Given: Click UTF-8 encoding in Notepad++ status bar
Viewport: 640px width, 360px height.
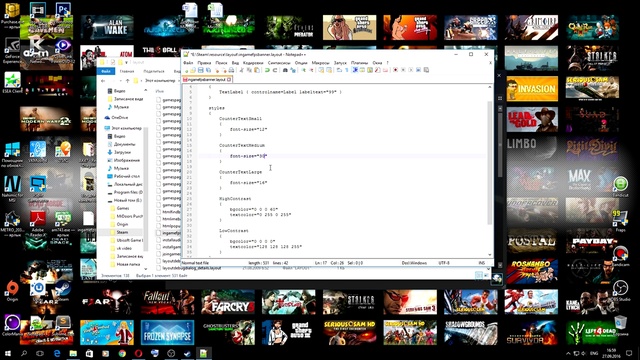Looking at the screenshot, I should (x=444, y=263).
